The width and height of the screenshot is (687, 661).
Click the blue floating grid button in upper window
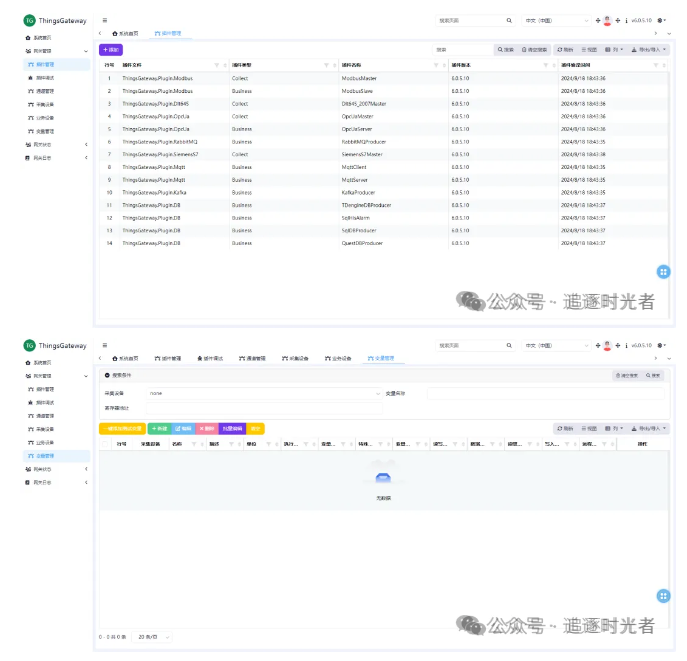(663, 272)
